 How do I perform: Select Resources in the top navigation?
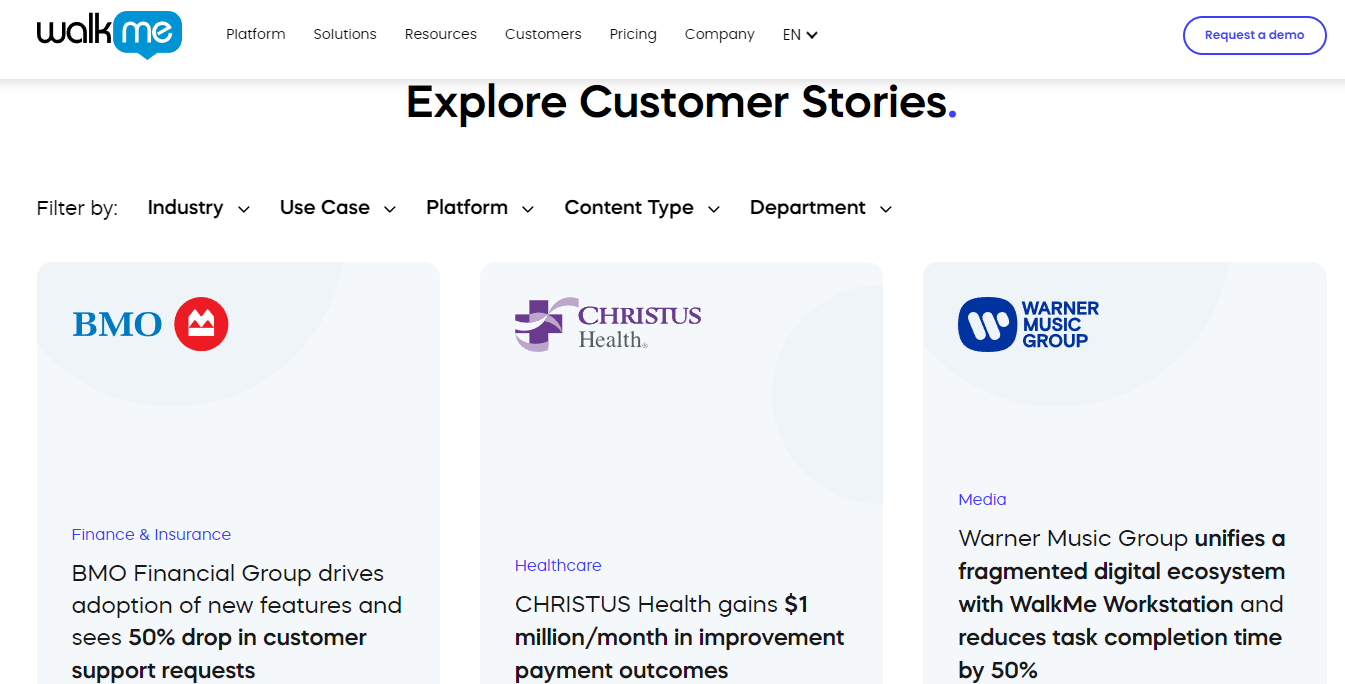pyautogui.click(x=441, y=34)
